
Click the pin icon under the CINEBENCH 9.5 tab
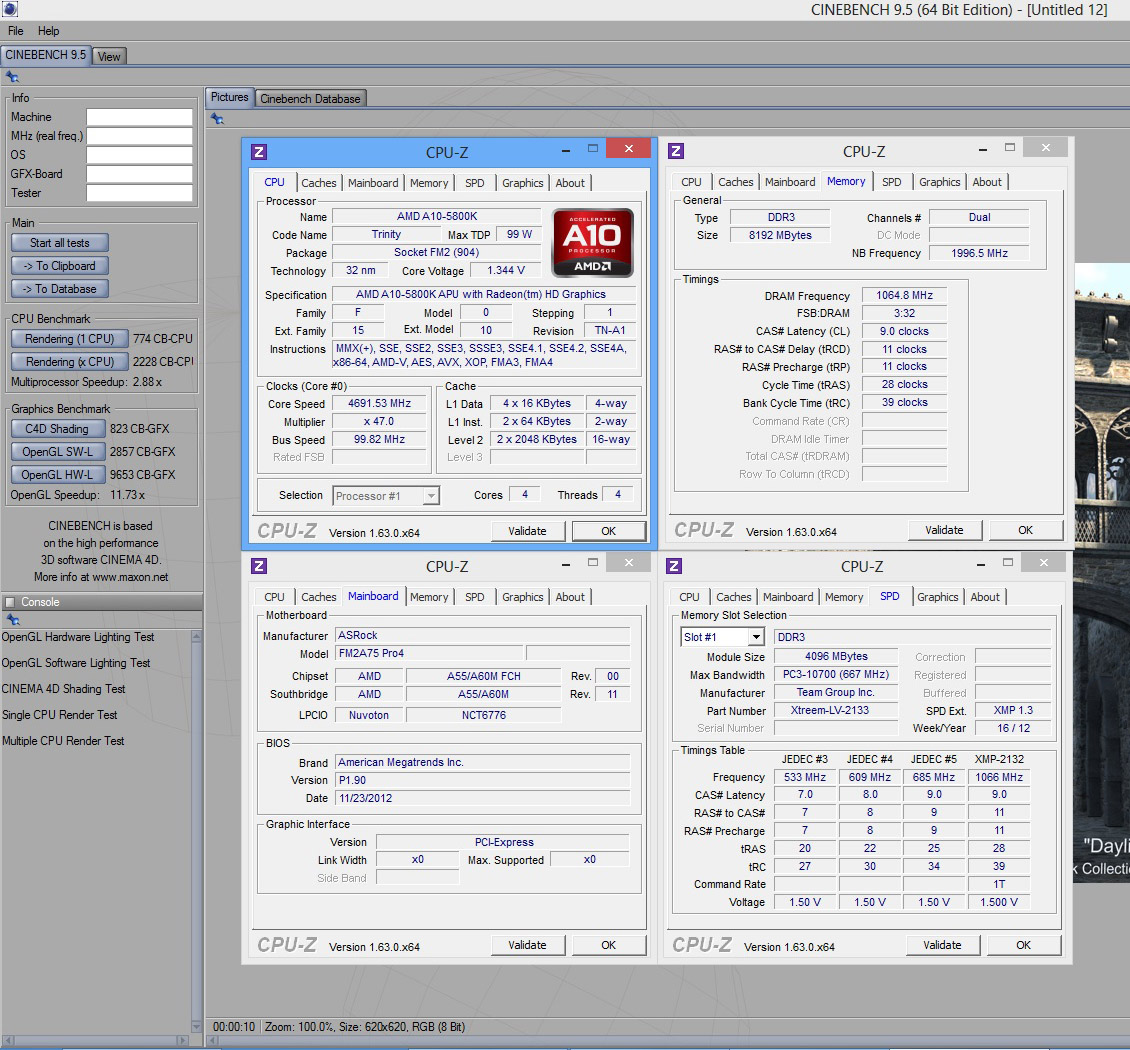point(12,76)
